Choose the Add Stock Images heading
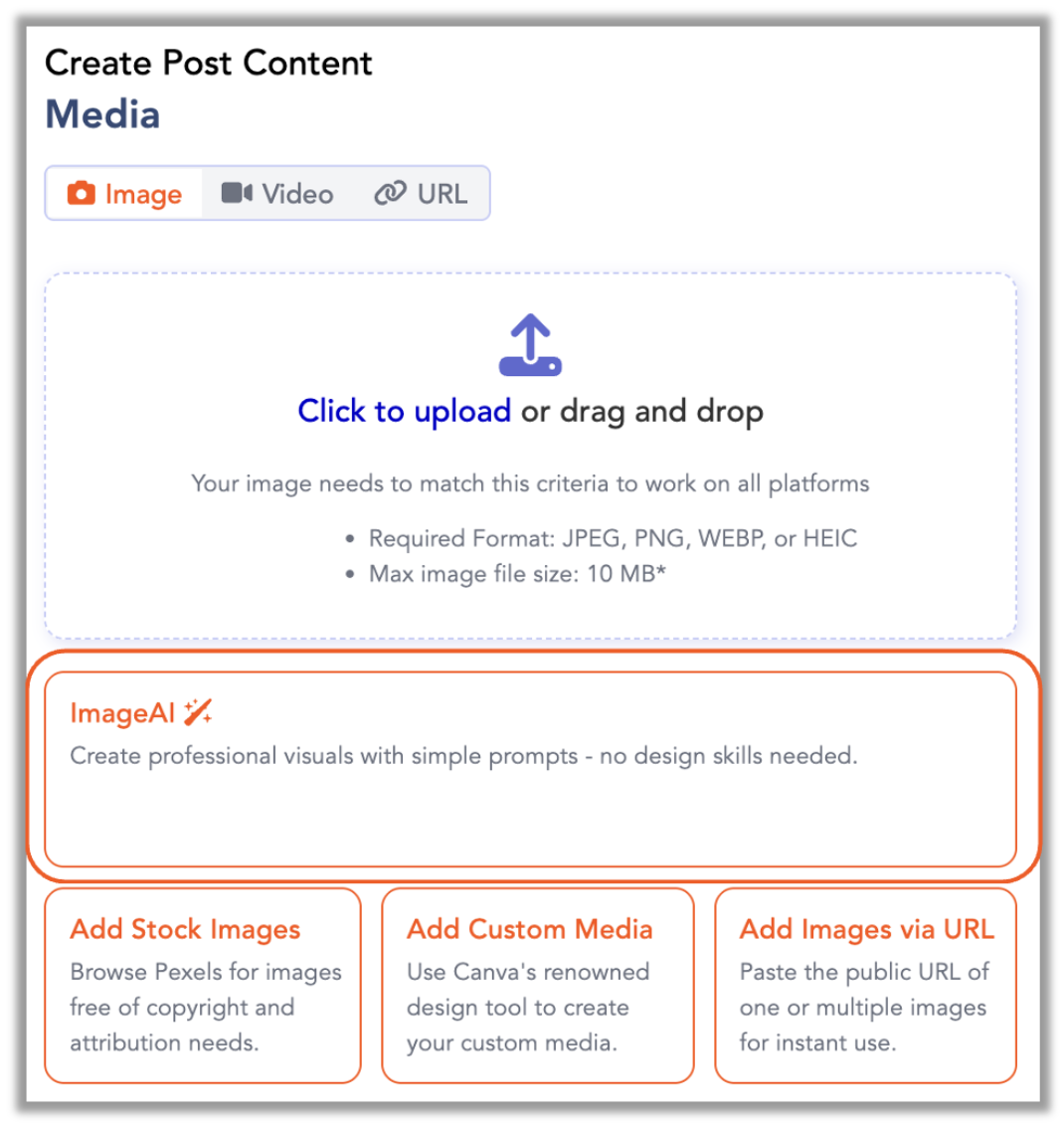Viewport: 1064px width, 1128px height. [185, 929]
